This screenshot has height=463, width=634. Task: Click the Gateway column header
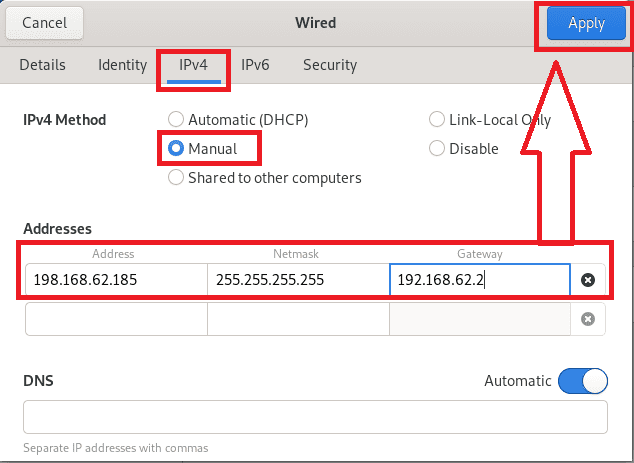tap(480, 254)
